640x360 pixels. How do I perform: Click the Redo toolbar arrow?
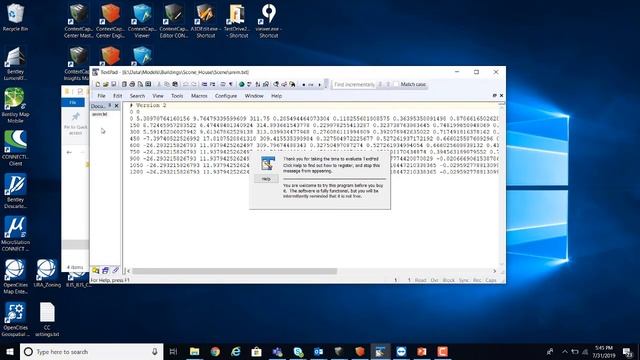point(194,84)
